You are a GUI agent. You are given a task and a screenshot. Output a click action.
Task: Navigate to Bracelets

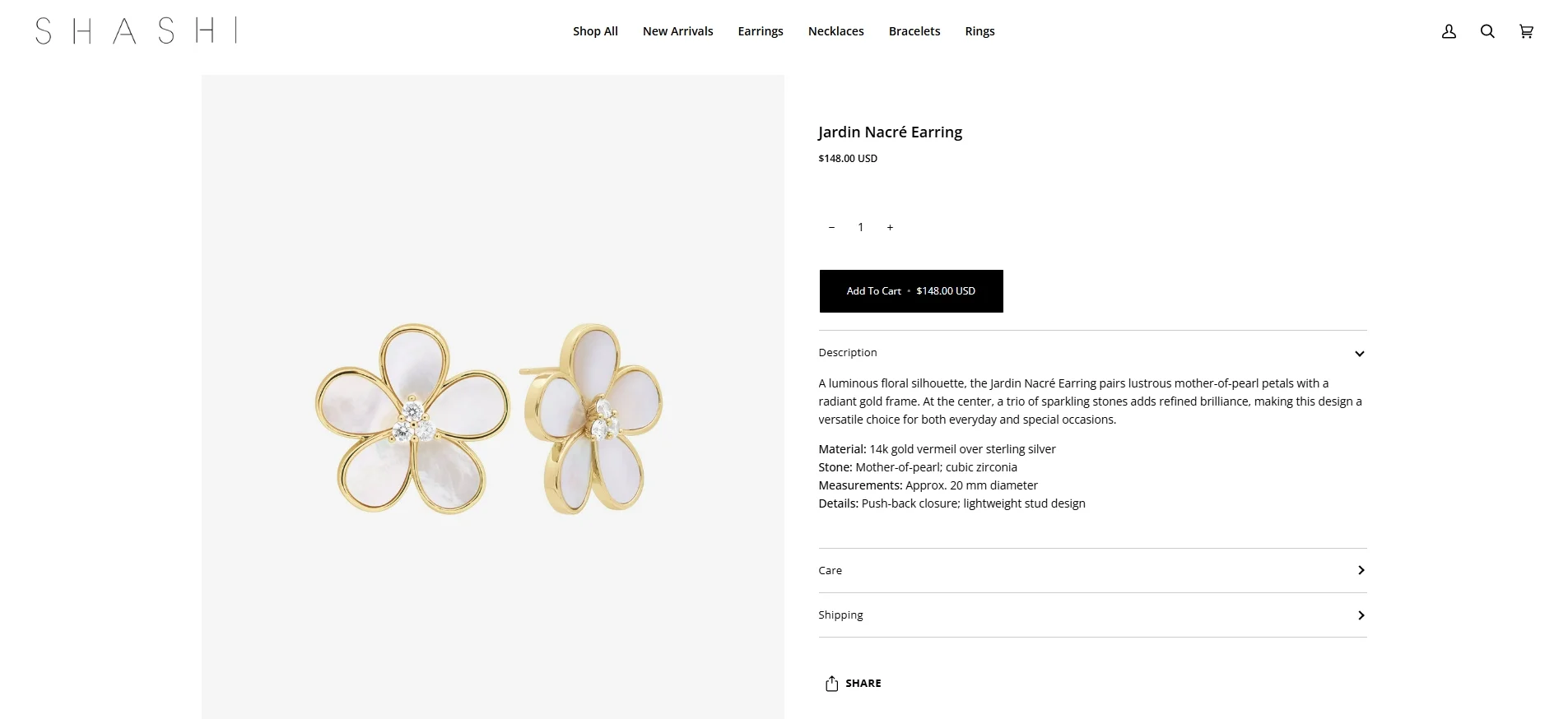[914, 31]
